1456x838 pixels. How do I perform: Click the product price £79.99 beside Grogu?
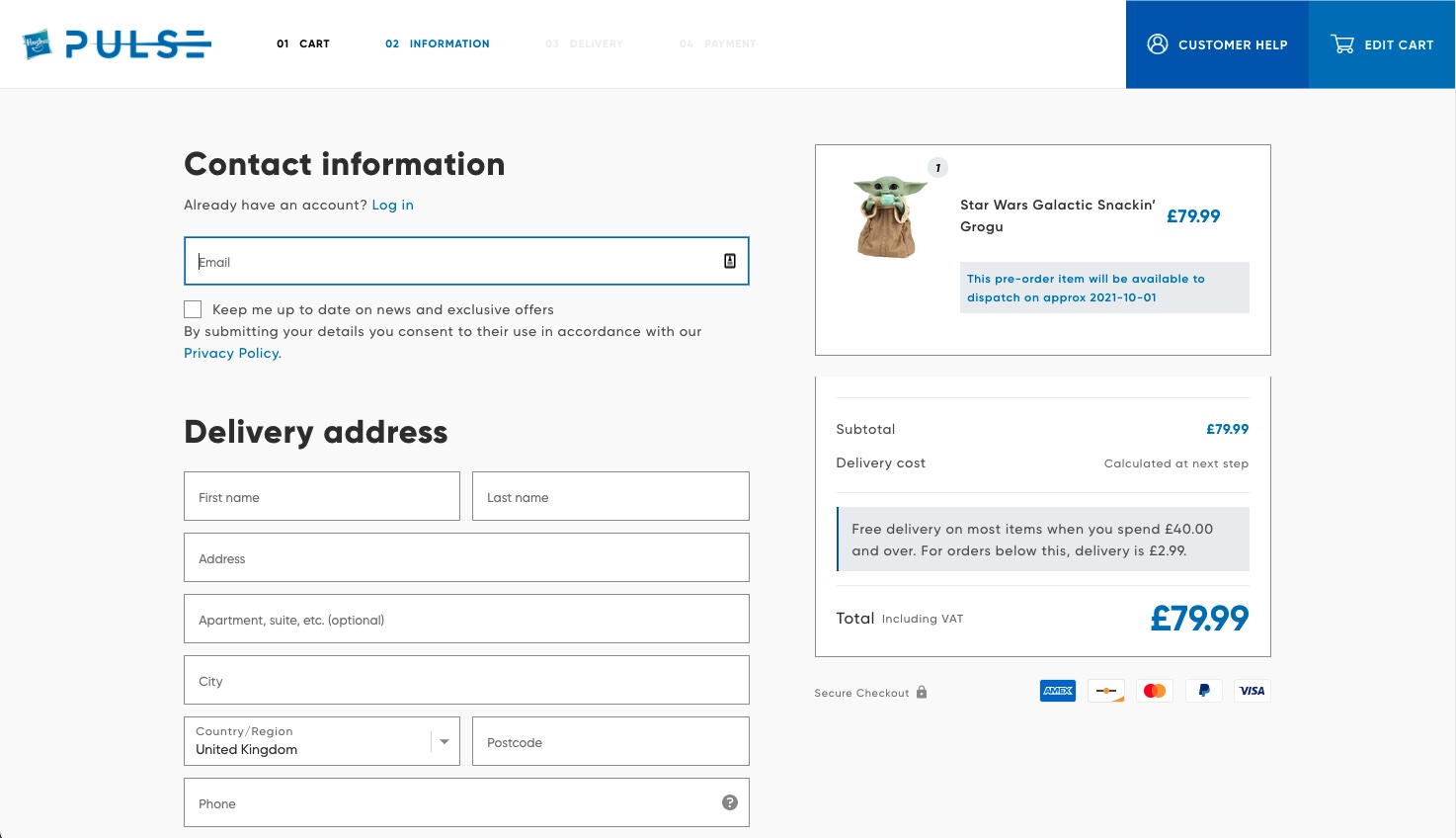pos(1193,216)
